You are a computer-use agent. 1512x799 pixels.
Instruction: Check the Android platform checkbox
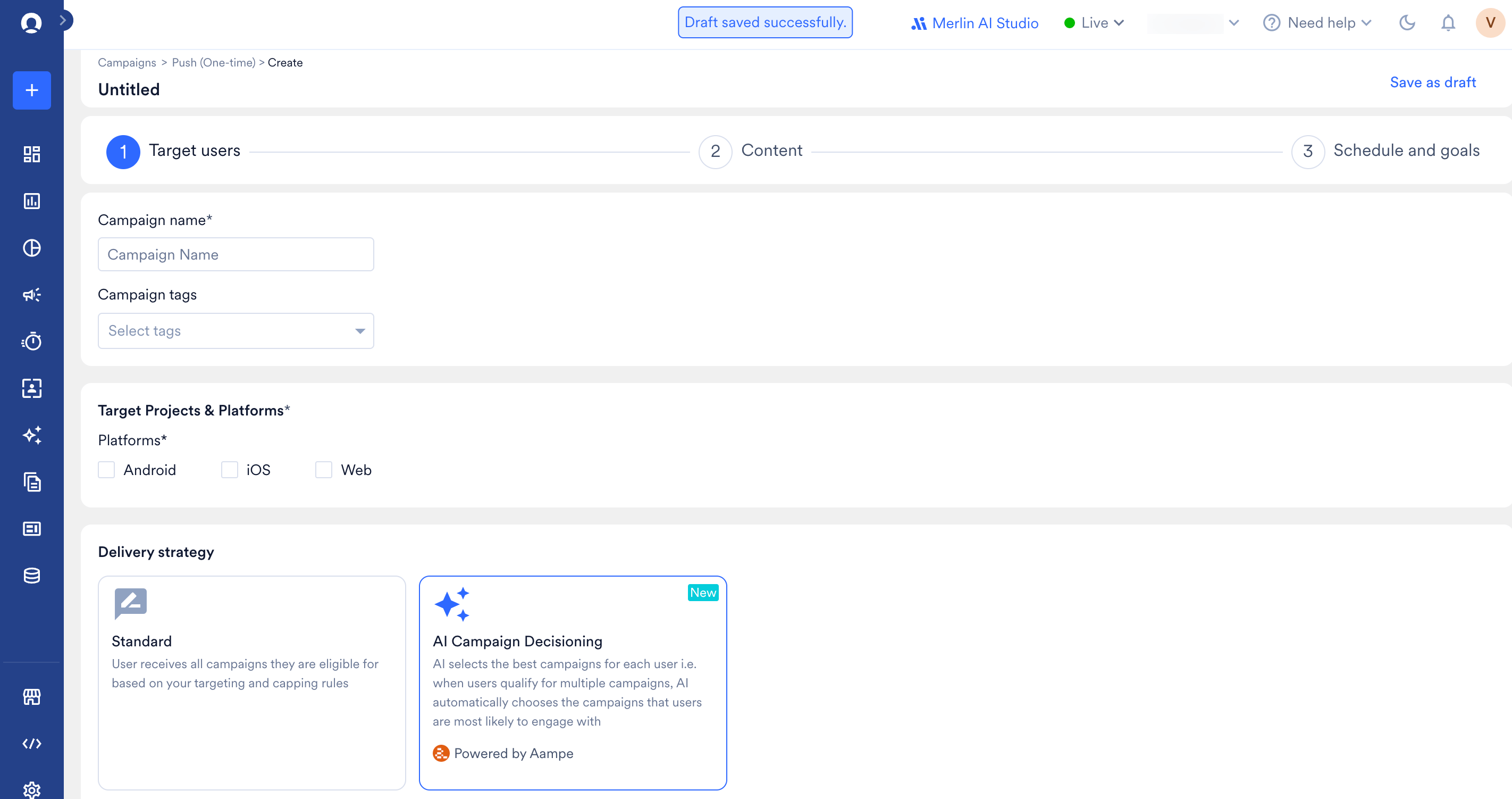coord(106,470)
